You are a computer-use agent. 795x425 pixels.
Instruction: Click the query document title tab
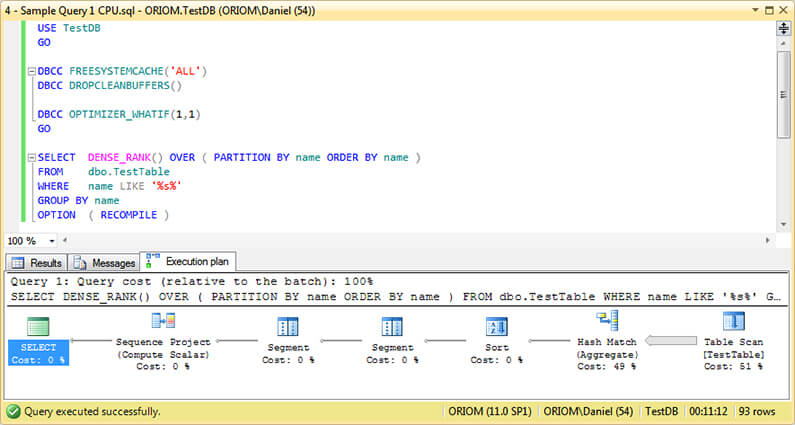coord(160,11)
